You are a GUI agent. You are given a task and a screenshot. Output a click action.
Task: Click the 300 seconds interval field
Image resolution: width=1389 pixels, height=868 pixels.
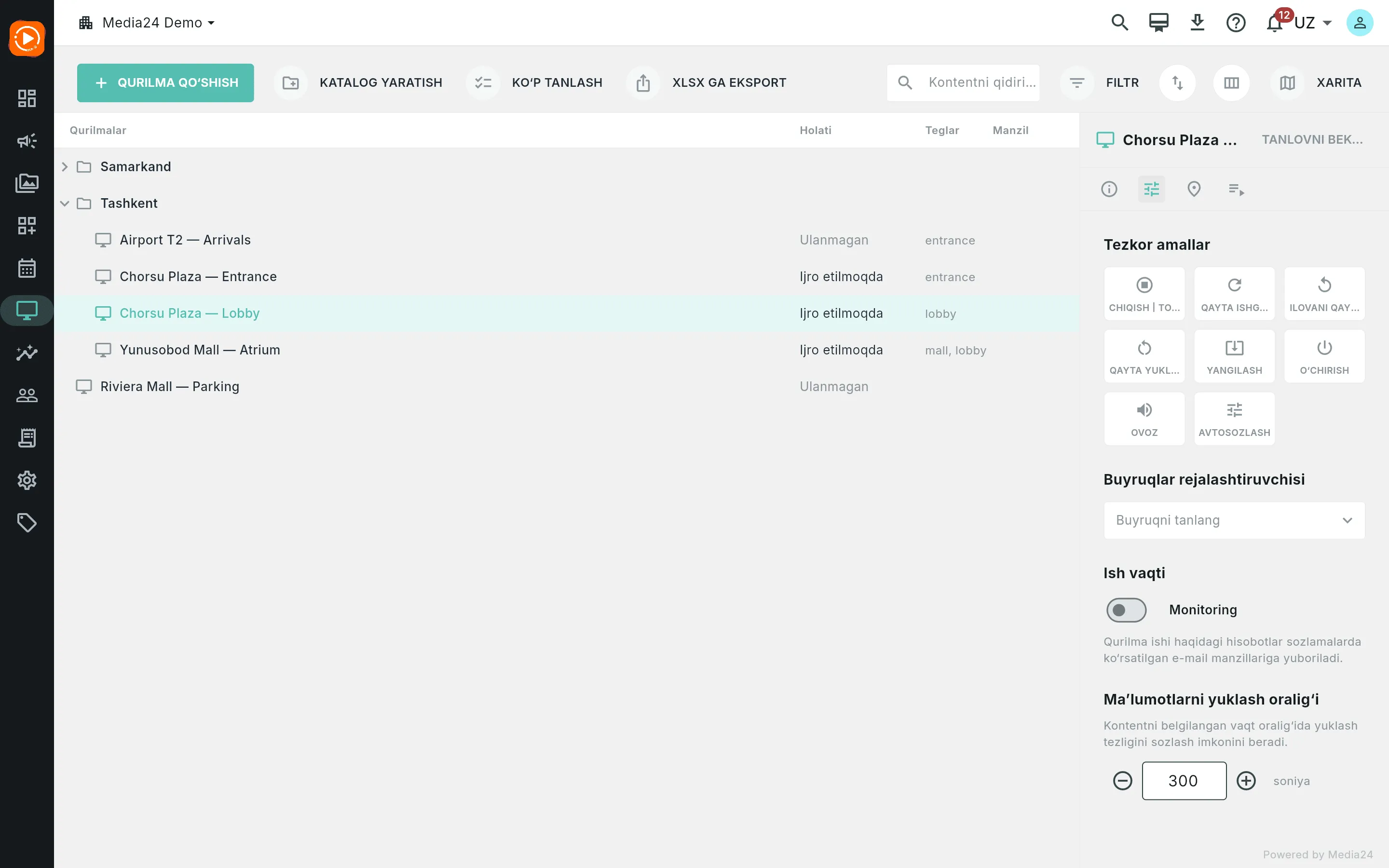click(x=1184, y=781)
